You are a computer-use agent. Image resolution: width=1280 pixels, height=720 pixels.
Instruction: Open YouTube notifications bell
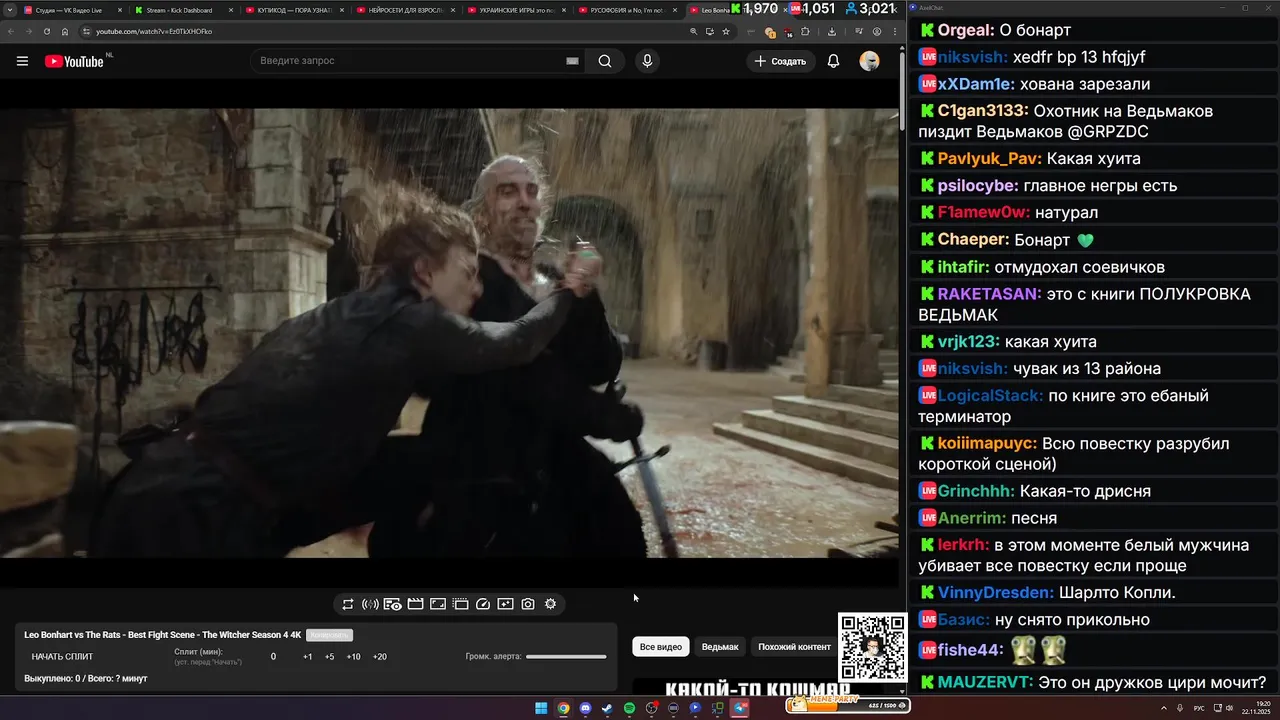(833, 61)
